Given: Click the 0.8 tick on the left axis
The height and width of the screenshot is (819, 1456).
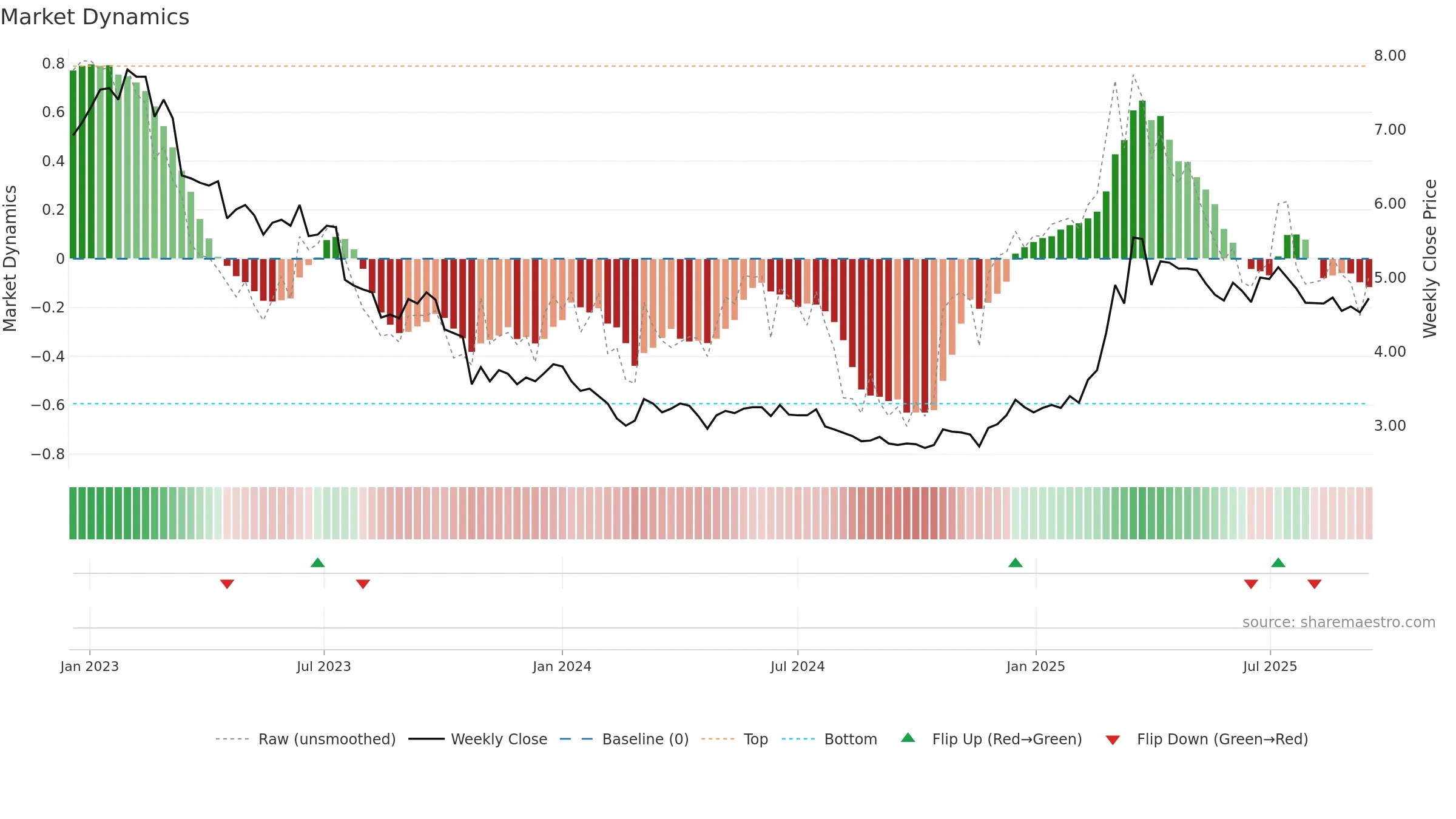Looking at the screenshot, I should [53, 64].
